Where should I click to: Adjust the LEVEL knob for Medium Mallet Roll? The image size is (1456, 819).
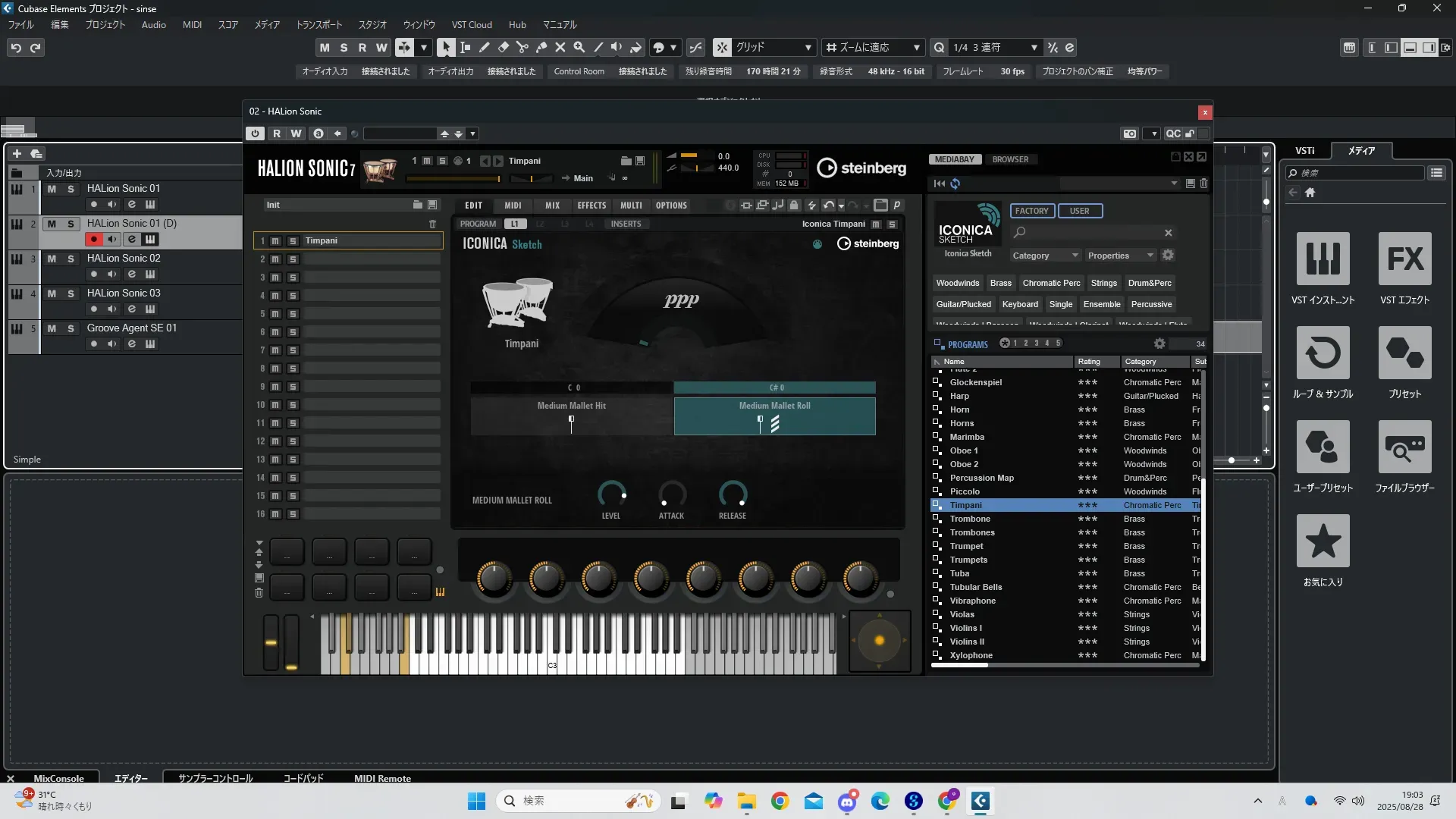(x=611, y=494)
